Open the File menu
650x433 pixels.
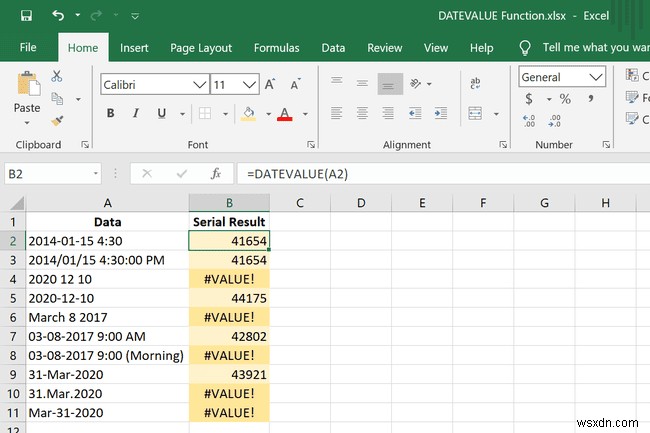click(28, 47)
